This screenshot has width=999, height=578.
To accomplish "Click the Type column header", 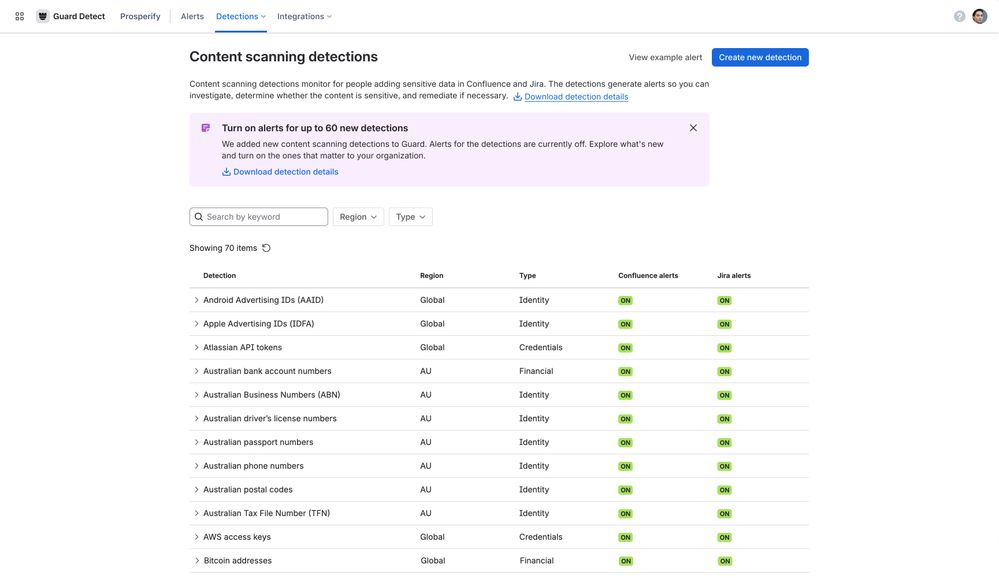I will pyautogui.click(x=528, y=276).
